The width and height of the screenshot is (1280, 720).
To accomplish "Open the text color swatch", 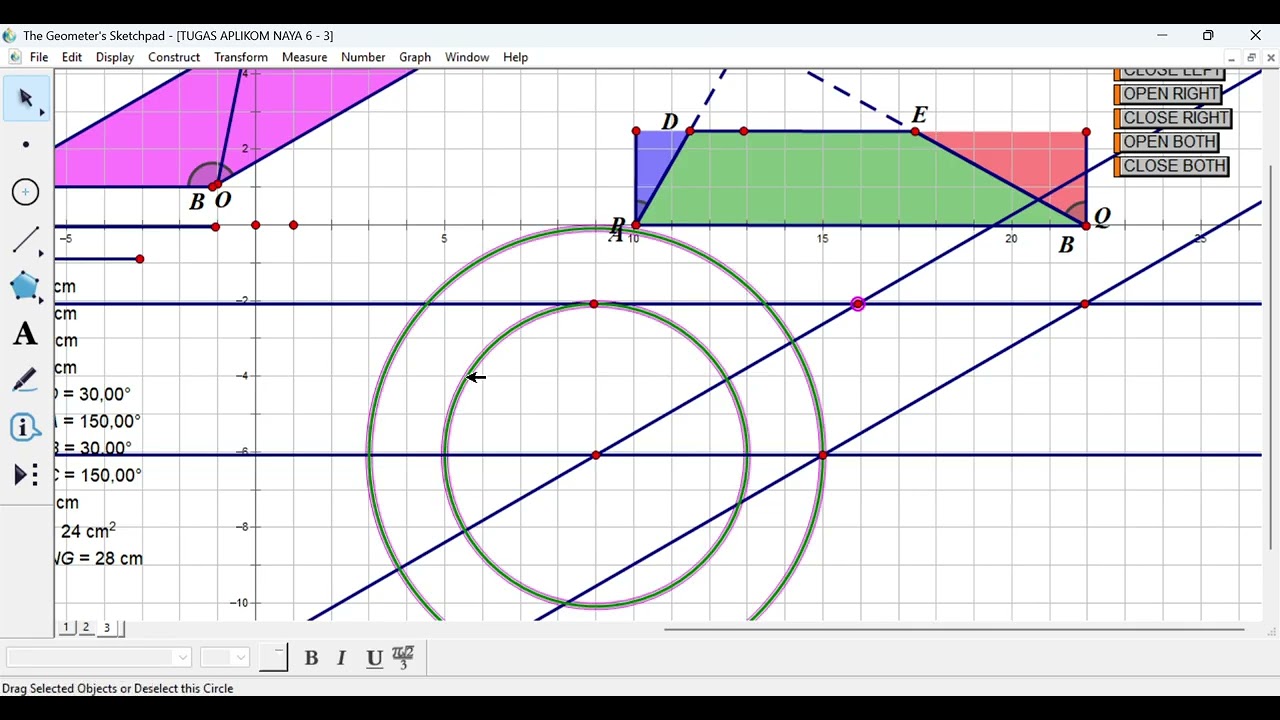I will click(273, 657).
